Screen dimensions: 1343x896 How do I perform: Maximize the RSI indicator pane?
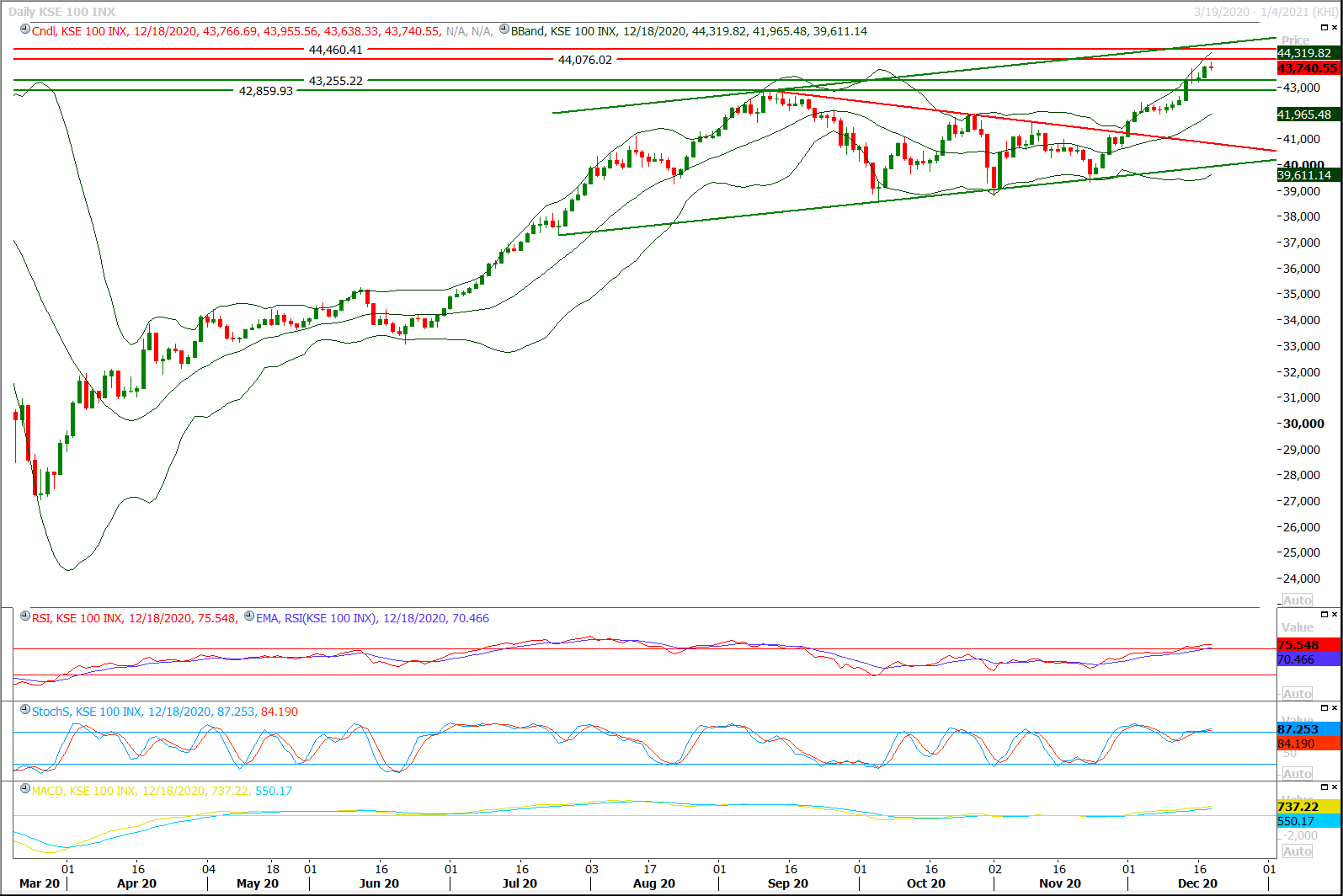1324,615
